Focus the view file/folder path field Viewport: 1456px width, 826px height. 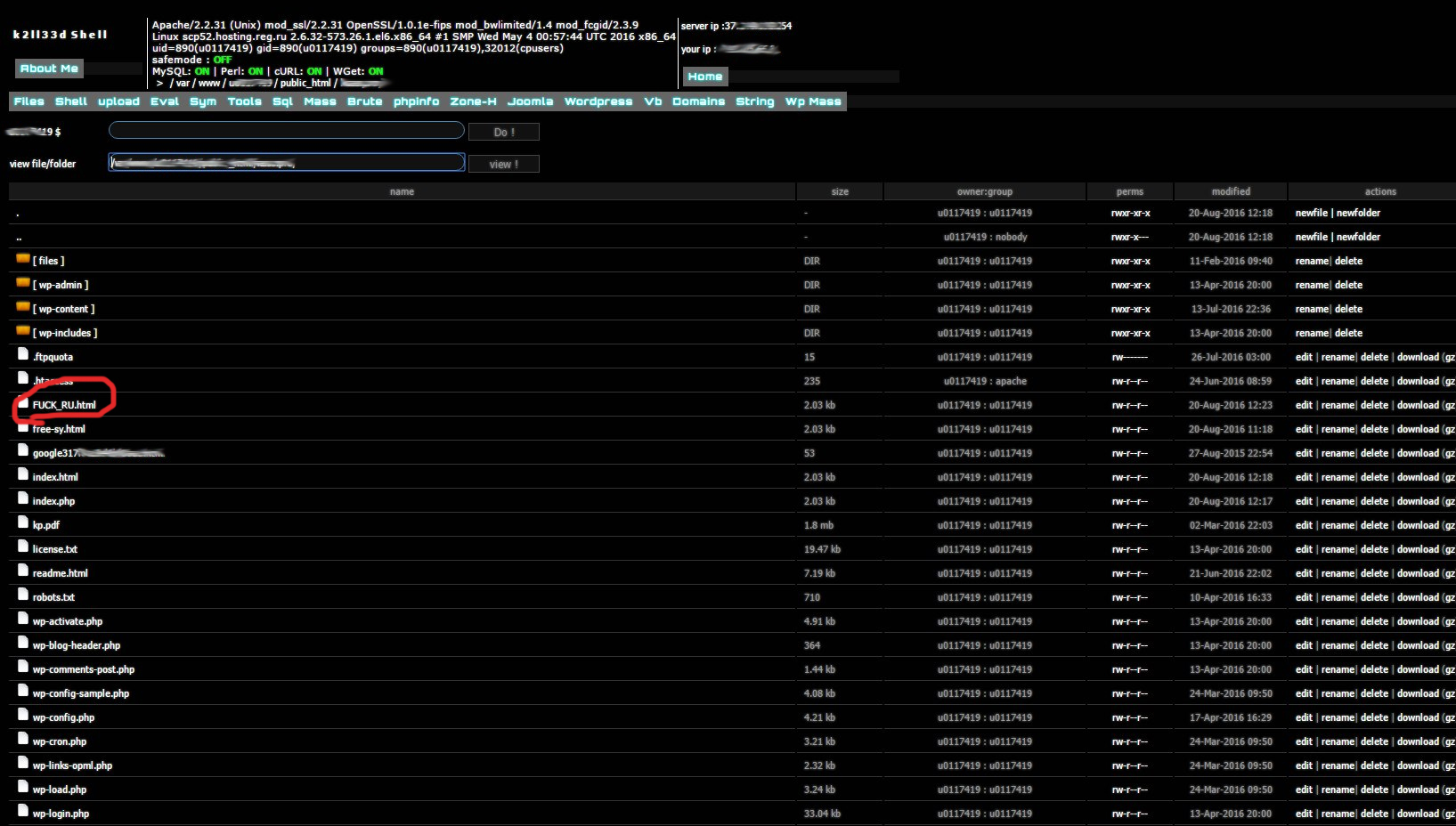tap(287, 162)
